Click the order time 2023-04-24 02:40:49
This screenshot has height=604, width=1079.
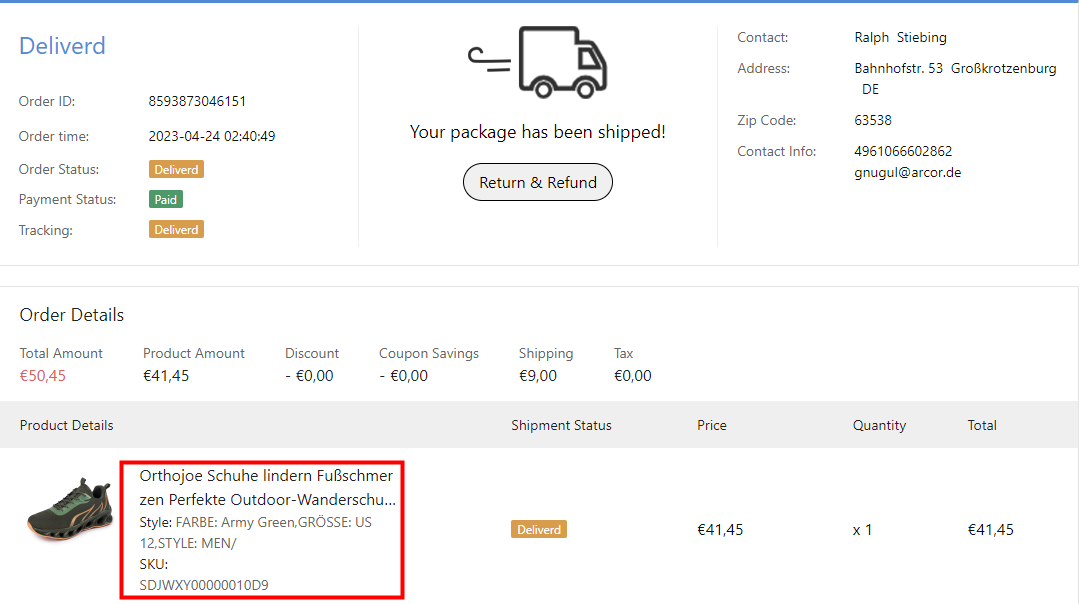[212, 136]
